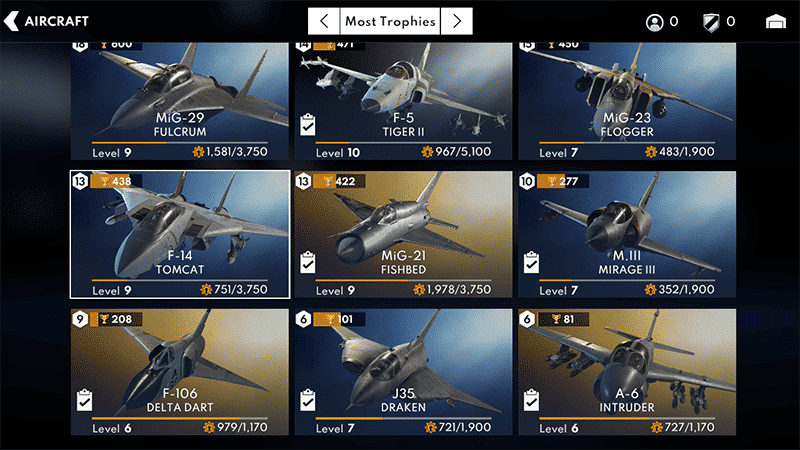Click the gear parts icon on MiG-21
The width and height of the screenshot is (800, 450).
(419, 290)
